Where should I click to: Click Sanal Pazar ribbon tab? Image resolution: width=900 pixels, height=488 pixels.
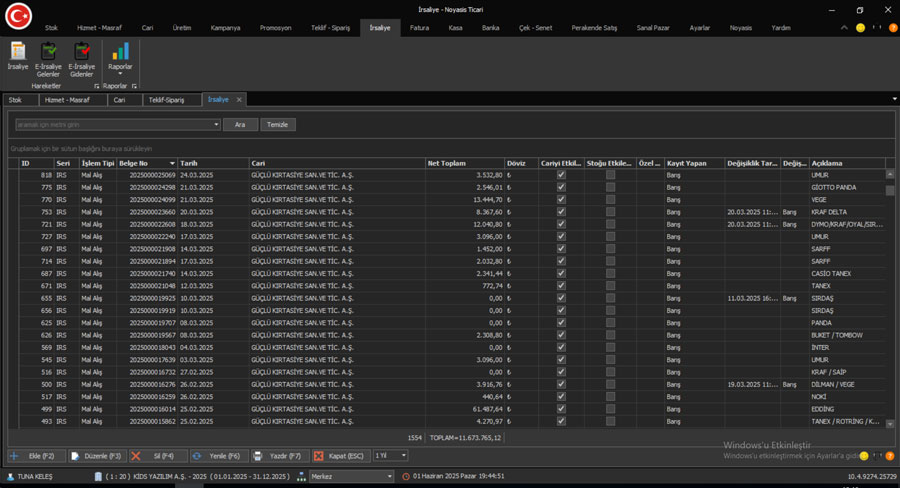tap(653, 28)
